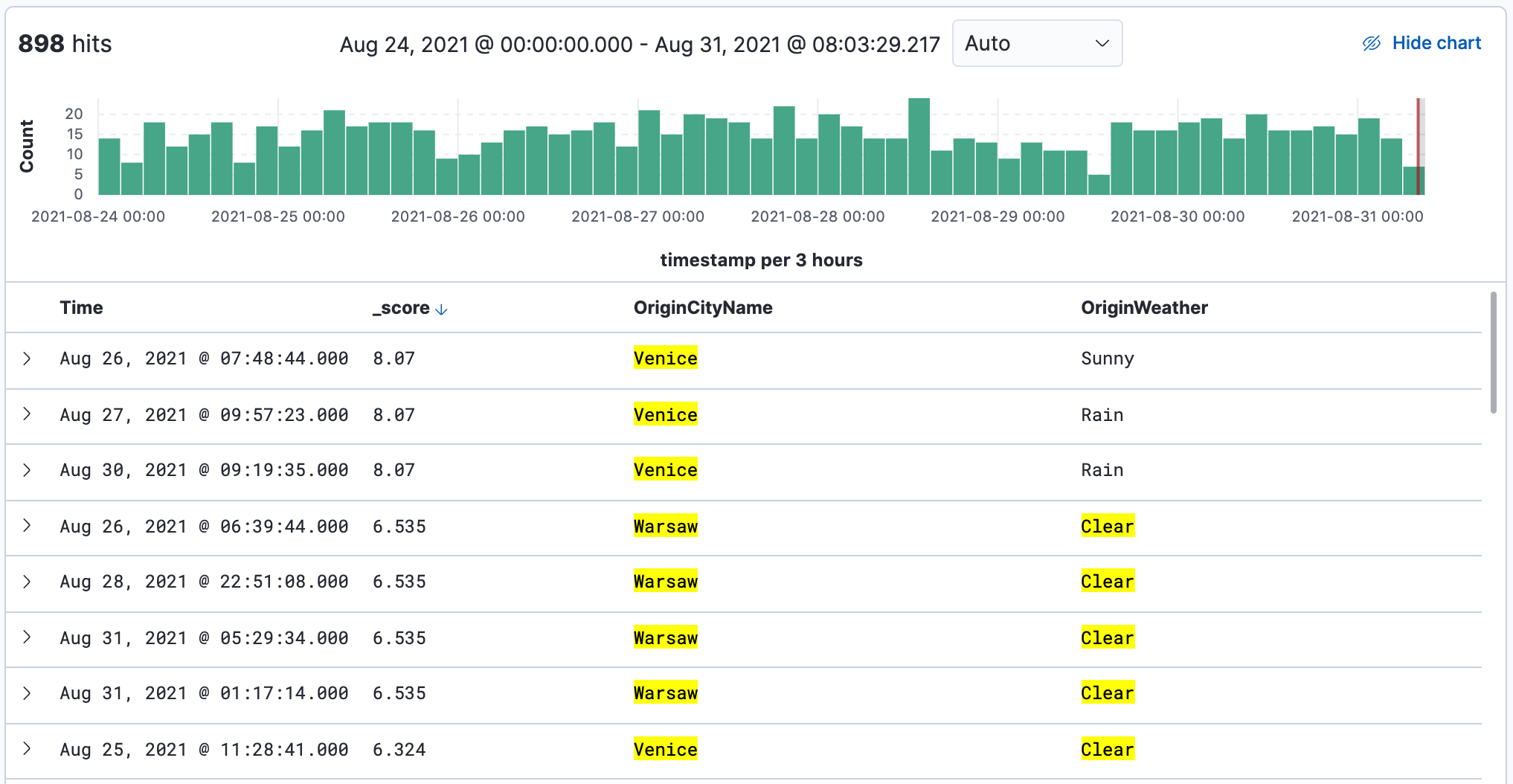This screenshot has height=784, width=1513.
Task: Click the crossed-eye icon beside Hide chart
Action: pyautogui.click(x=1371, y=43)
